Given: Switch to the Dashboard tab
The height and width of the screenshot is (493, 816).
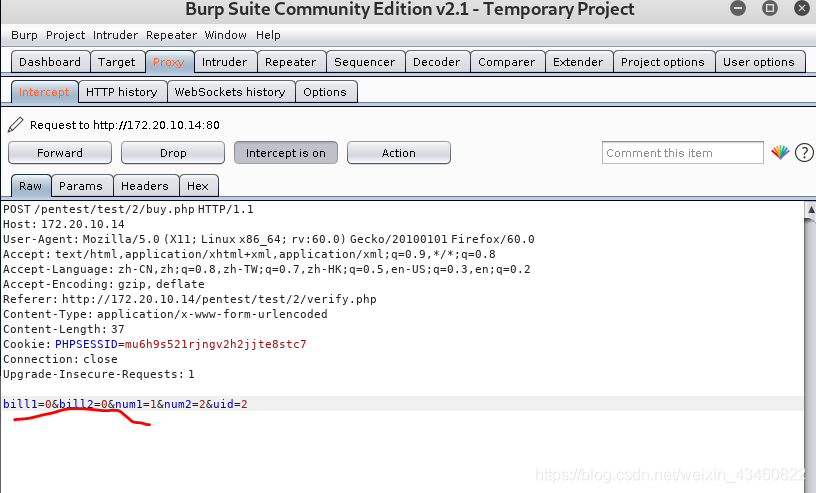Looking at the screenshot, I should [x=50, y=62].
